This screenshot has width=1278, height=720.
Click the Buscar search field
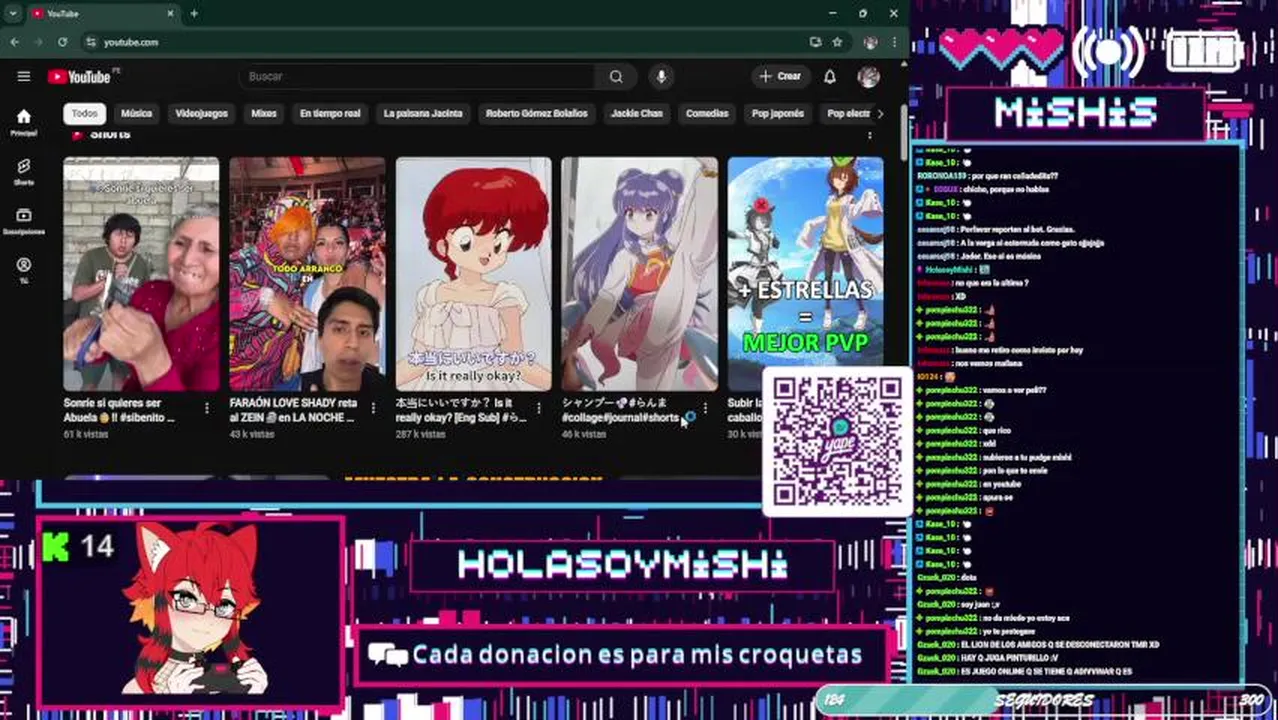pyautogui.click(x=417, y=76)
